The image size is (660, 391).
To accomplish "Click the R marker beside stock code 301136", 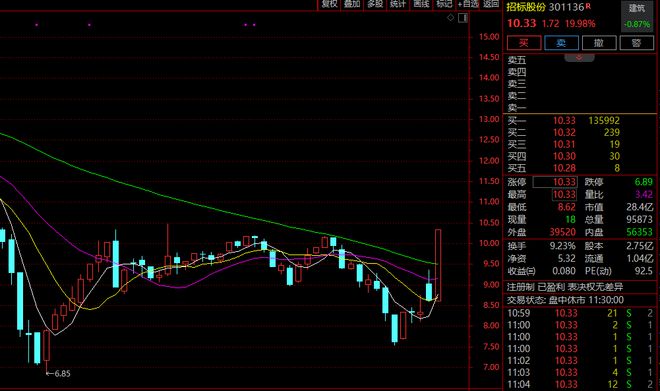I will [588, 6].
